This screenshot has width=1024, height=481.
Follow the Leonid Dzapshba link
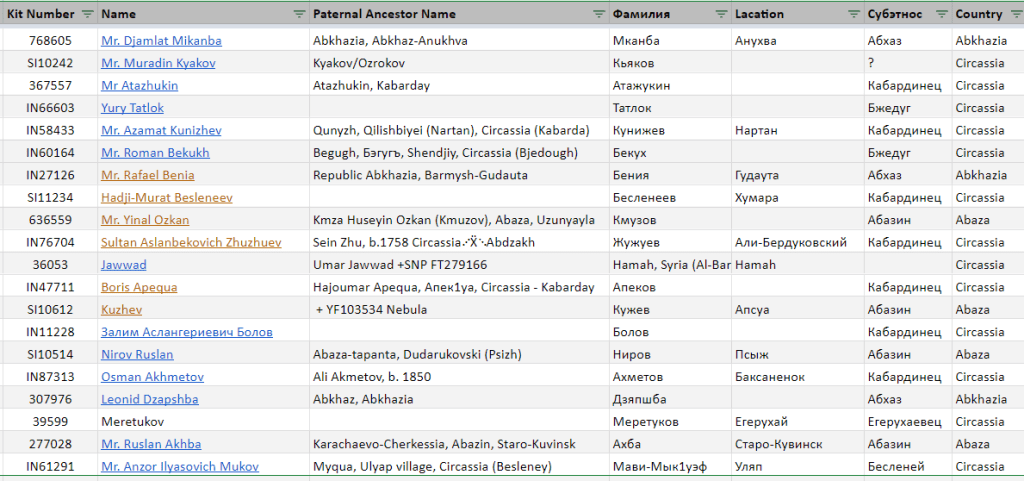coord(149,400)
